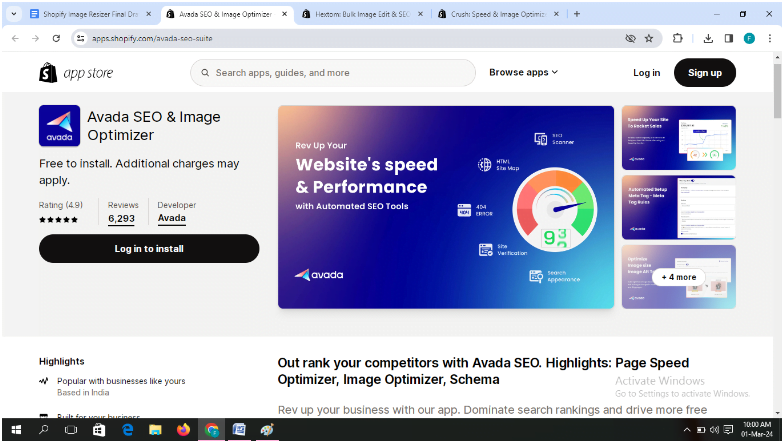
Task: Click the Avada SEO & Image Optimizer title
Action: click(x=154, y=126)
